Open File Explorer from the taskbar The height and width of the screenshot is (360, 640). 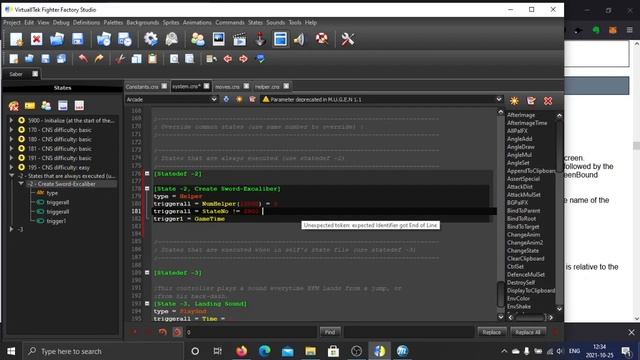pyautogui.click(x=311, y=351)
